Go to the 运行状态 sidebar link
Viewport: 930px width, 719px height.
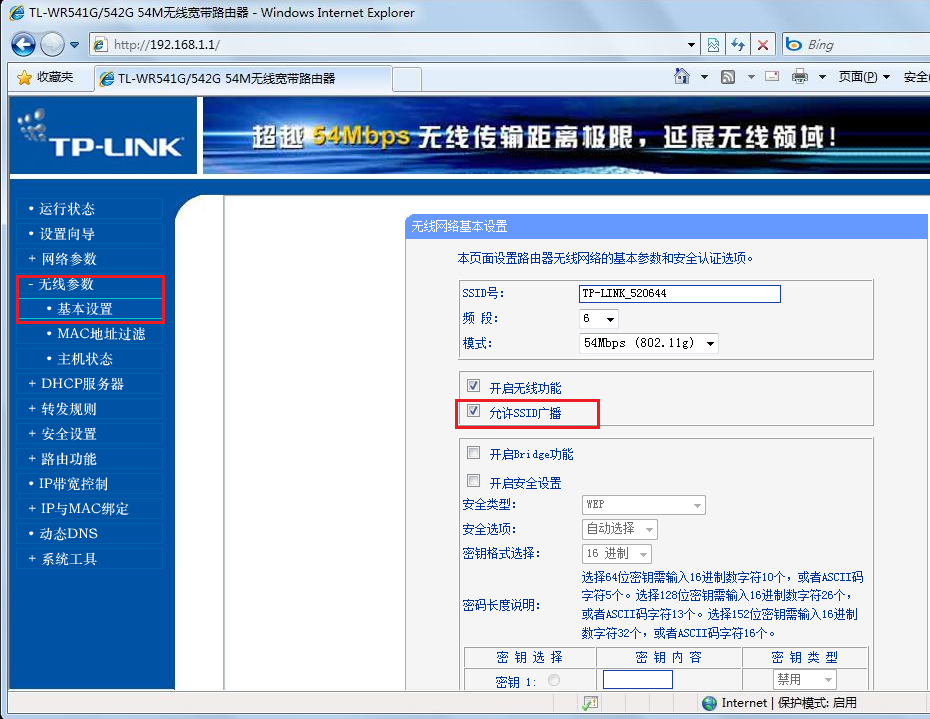coord(67,209)
